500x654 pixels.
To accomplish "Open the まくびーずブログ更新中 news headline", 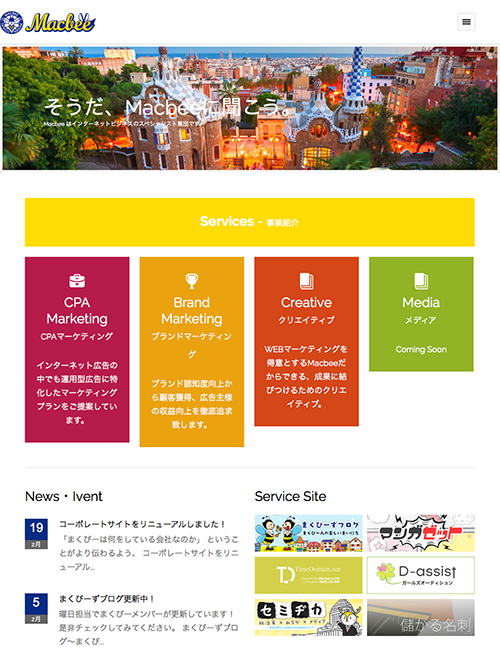I will (107, 599).
